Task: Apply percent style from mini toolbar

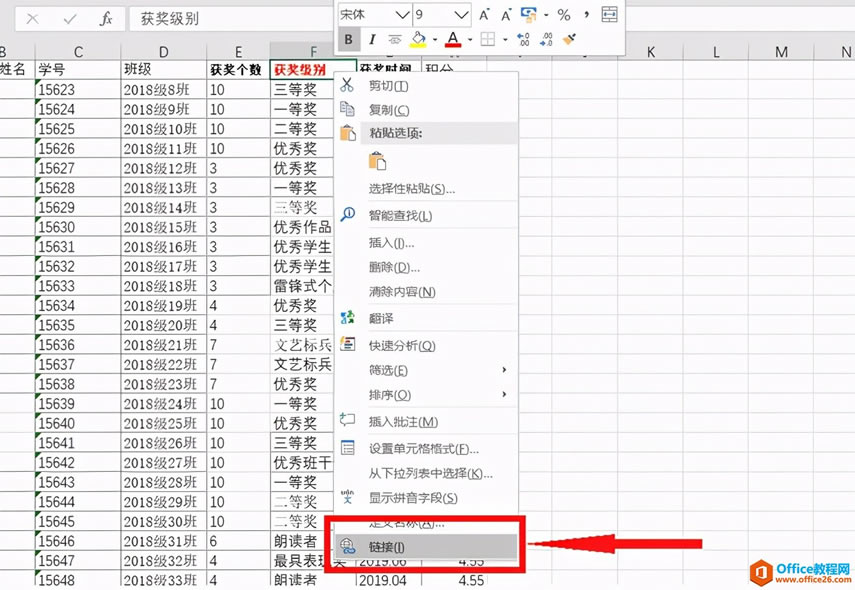Action: [564, 15]
